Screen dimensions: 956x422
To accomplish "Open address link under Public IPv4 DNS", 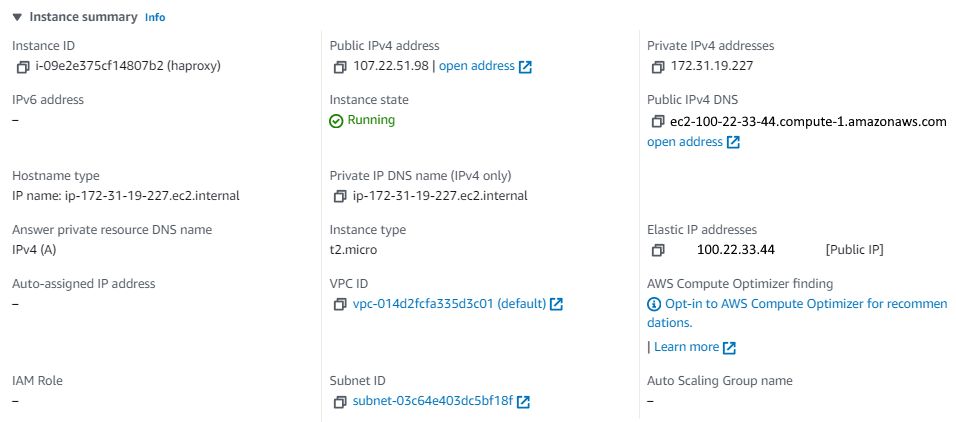I will click(x=685, y=142).
